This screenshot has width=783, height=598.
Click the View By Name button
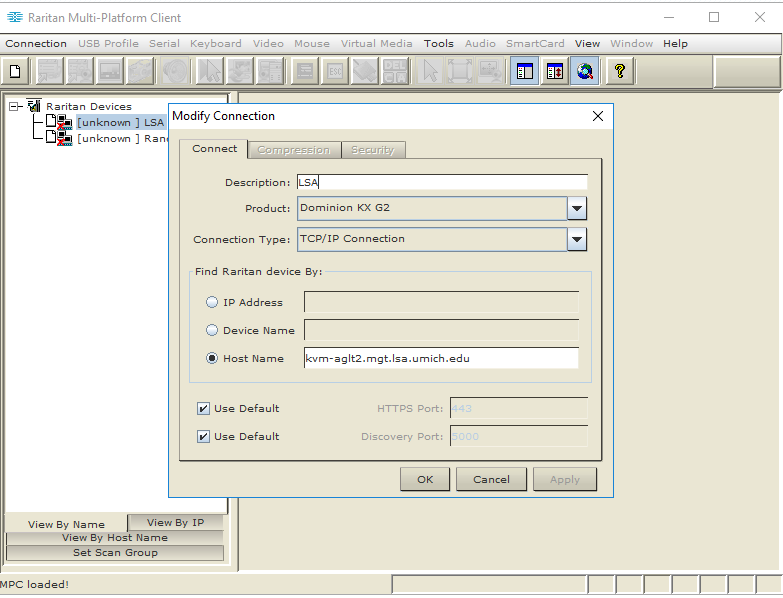tap(66, 524)
